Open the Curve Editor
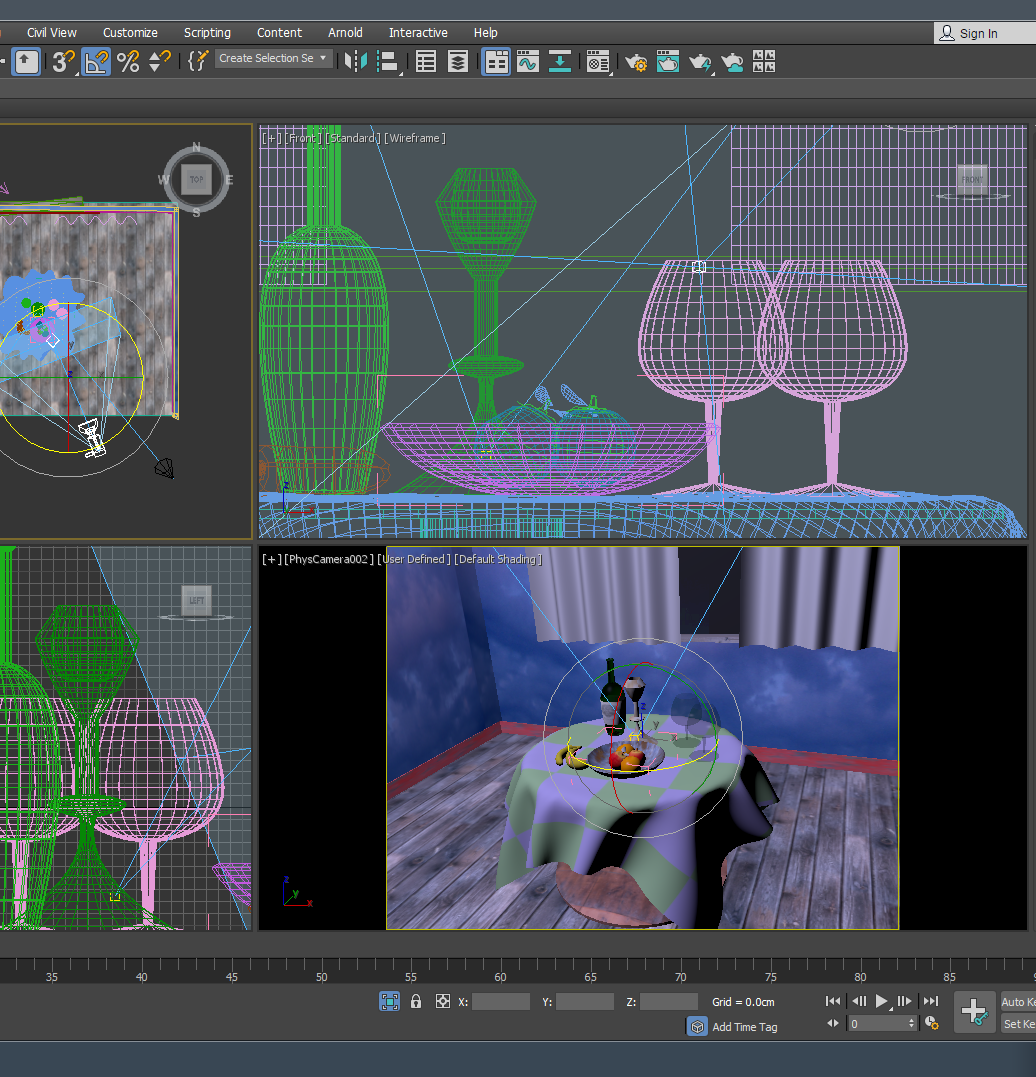1036x1077 pixels. (528, 62)
